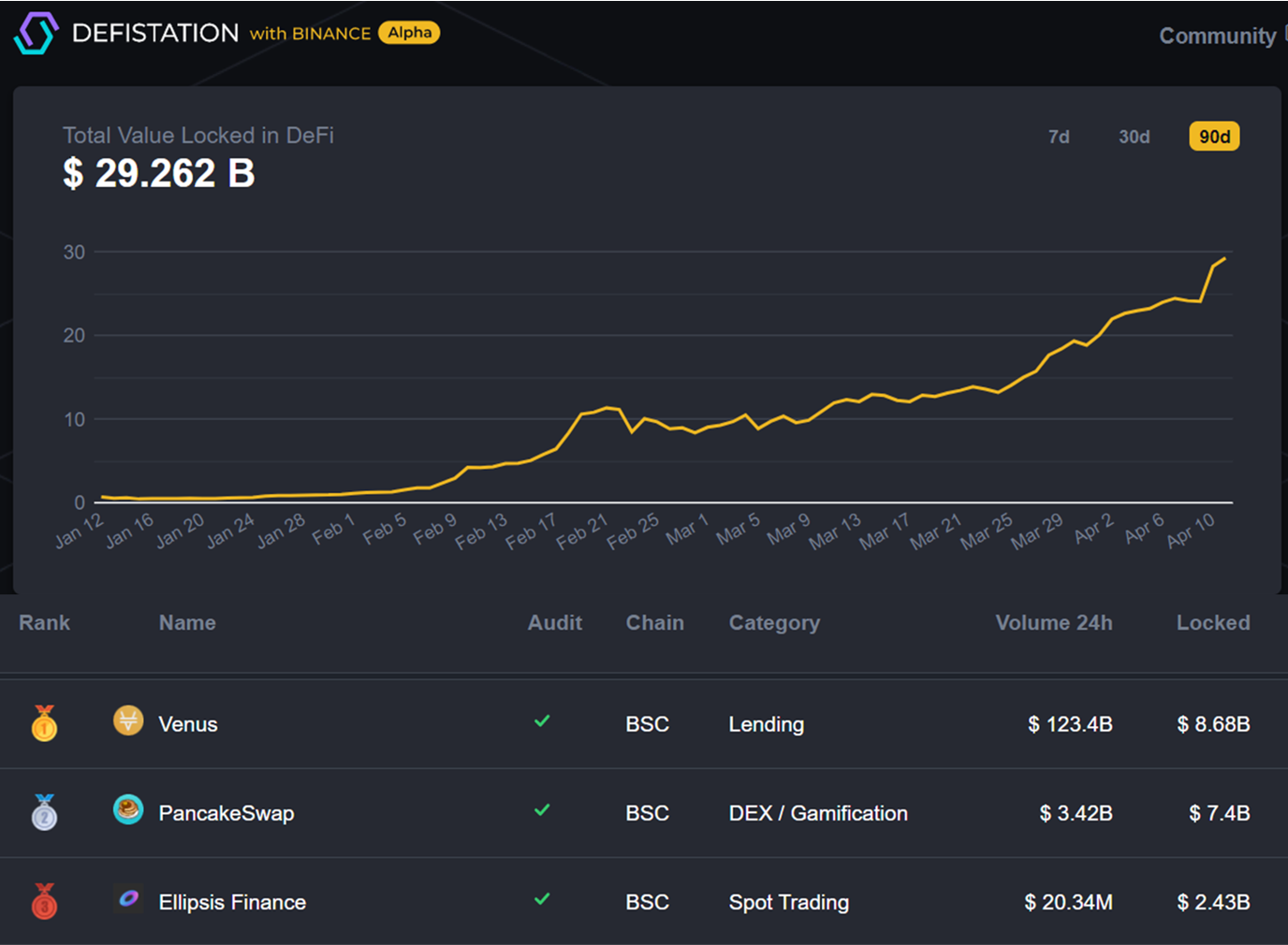Click the PancakeSwap pancake logo icon
Viewport: 1288px width, 945px height.
[x=128, y=809]
